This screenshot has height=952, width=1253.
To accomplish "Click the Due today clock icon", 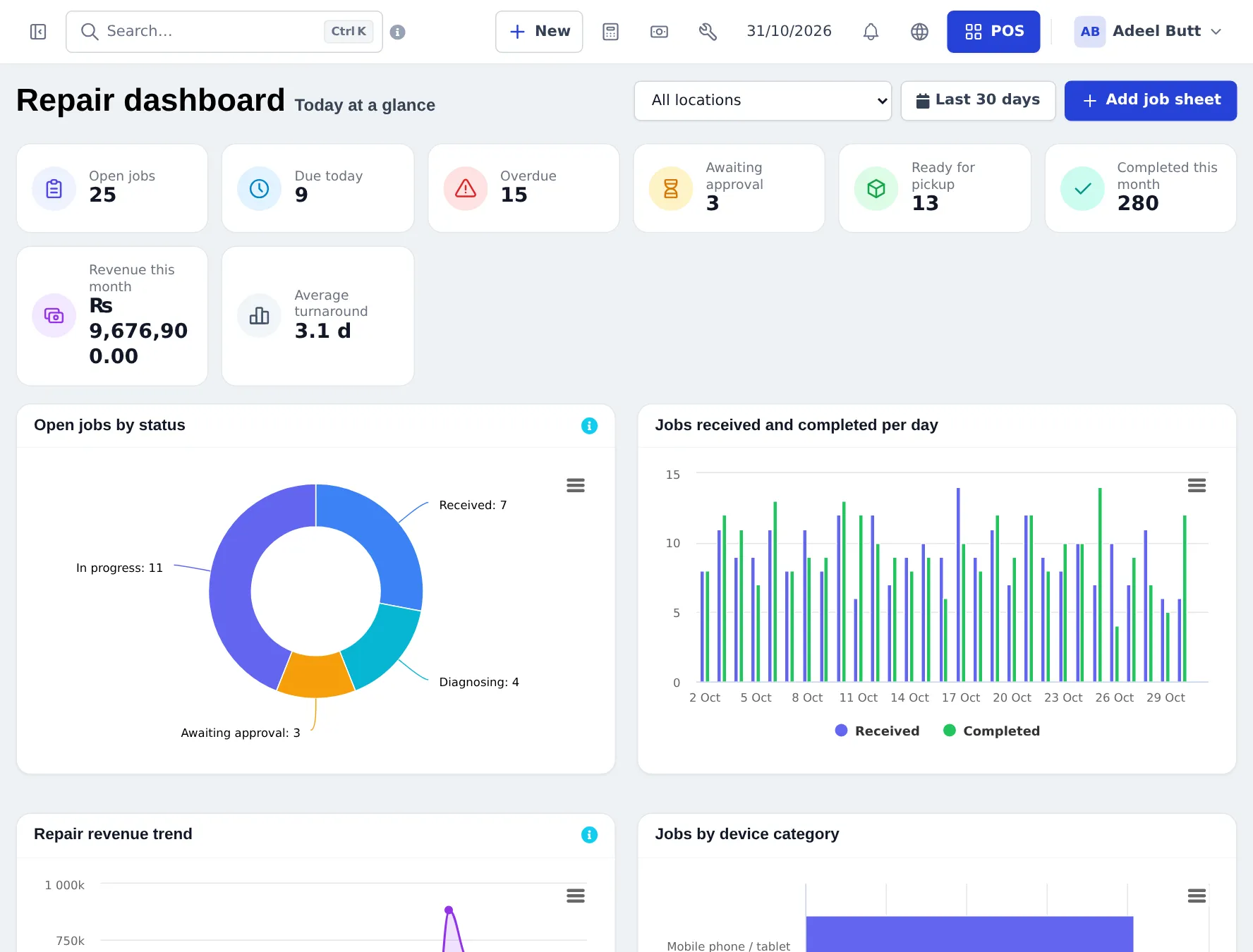I will tap(260, 188).
